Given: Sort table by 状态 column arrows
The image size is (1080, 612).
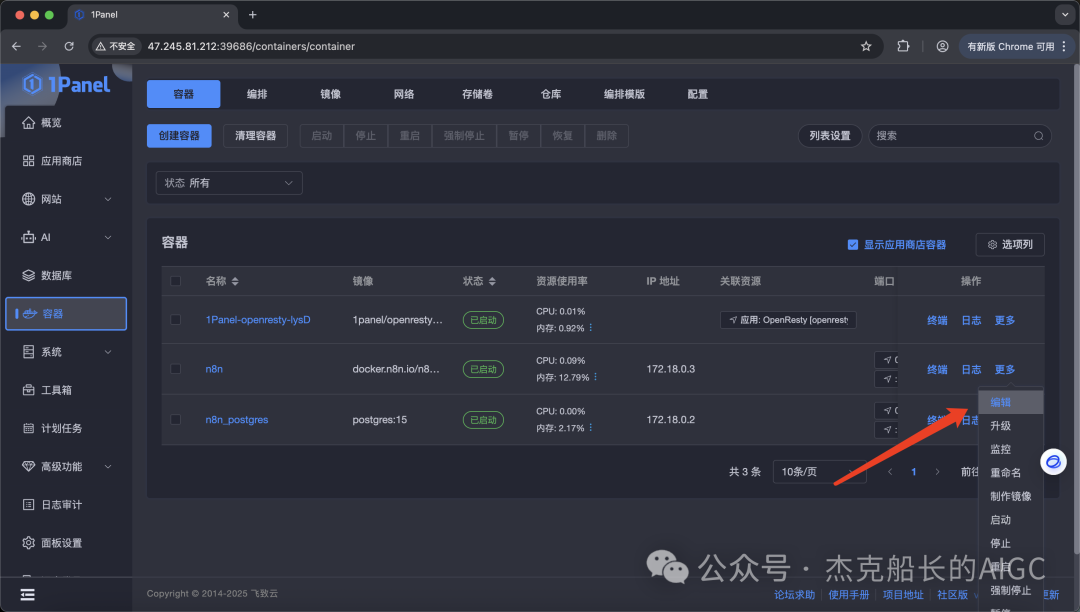Looking at the screenshot, I should click(x=492, y=281).
